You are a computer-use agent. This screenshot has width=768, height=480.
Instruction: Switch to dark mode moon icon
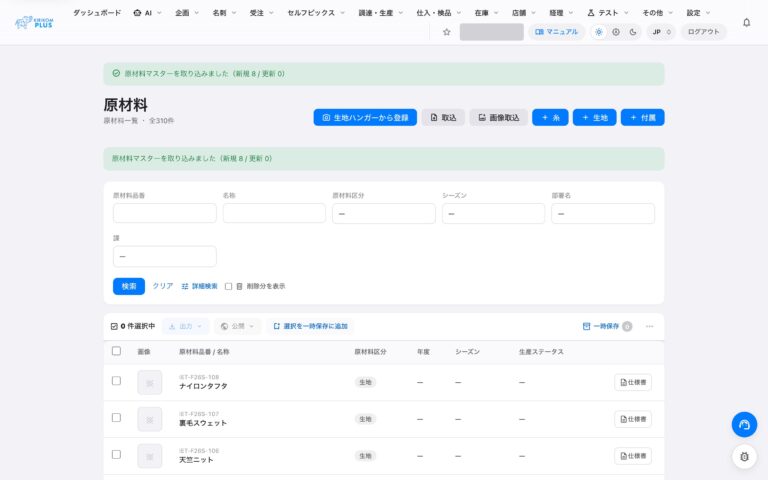(x=633, y=32)
